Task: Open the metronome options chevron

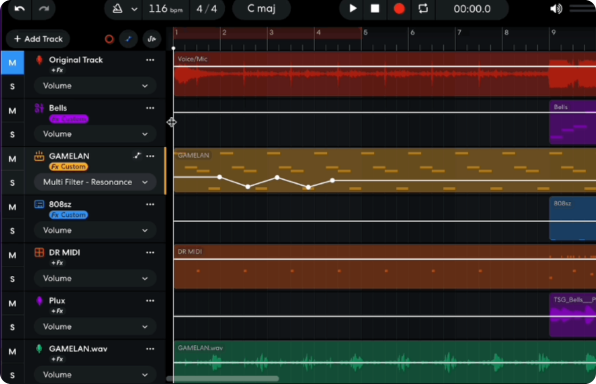Action: point(134,9)
